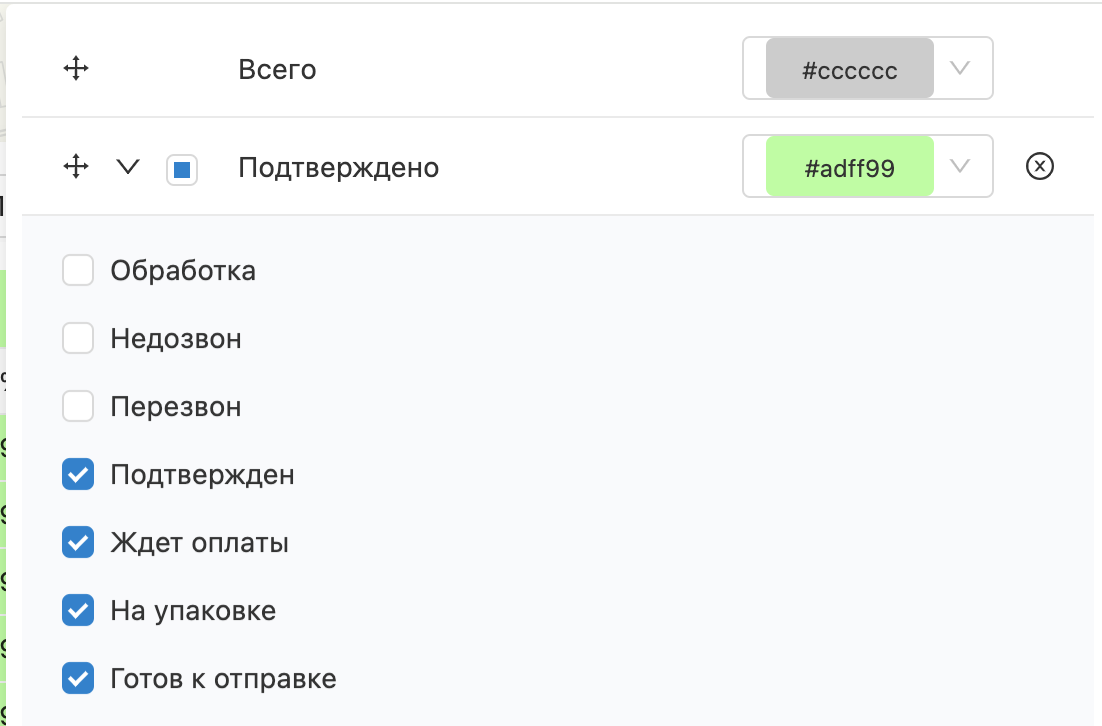Click the Ждет оплаты label text
Screen dimensions: 1102x726
click(x=200, y=543)
